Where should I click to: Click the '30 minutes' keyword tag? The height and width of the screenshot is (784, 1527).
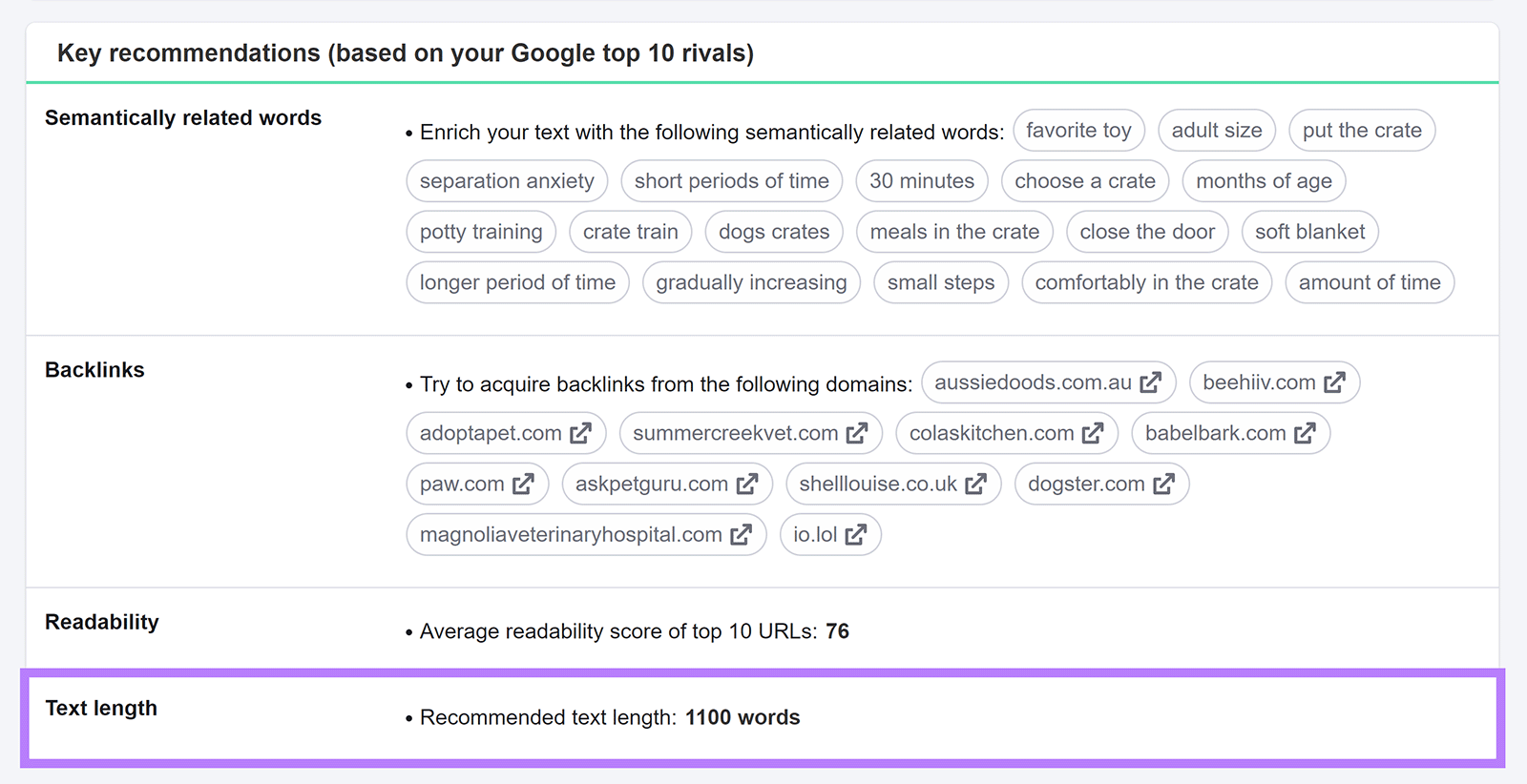tap(922, 181)
